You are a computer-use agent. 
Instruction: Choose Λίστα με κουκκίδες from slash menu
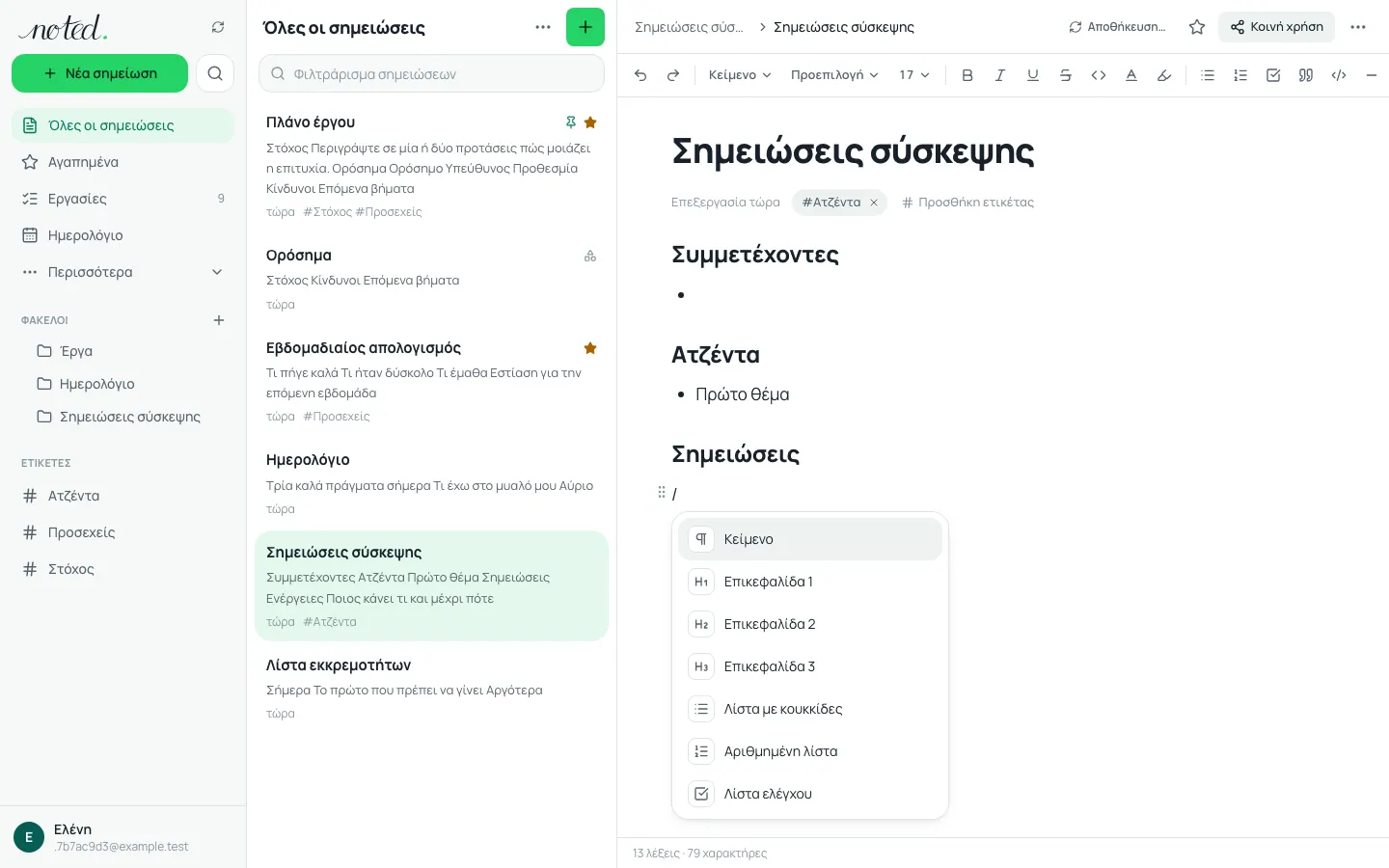point(810,709)
